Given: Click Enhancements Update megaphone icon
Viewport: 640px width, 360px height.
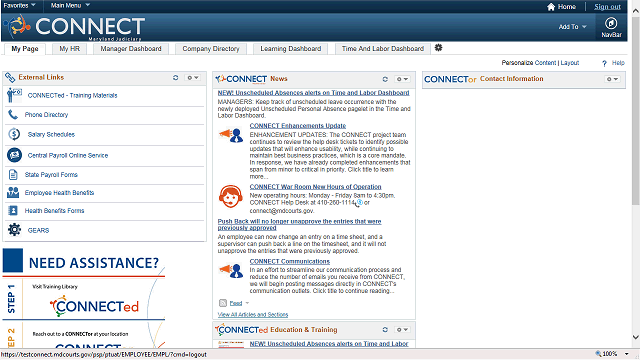Looking at the screenshot, I should (231, 135).
